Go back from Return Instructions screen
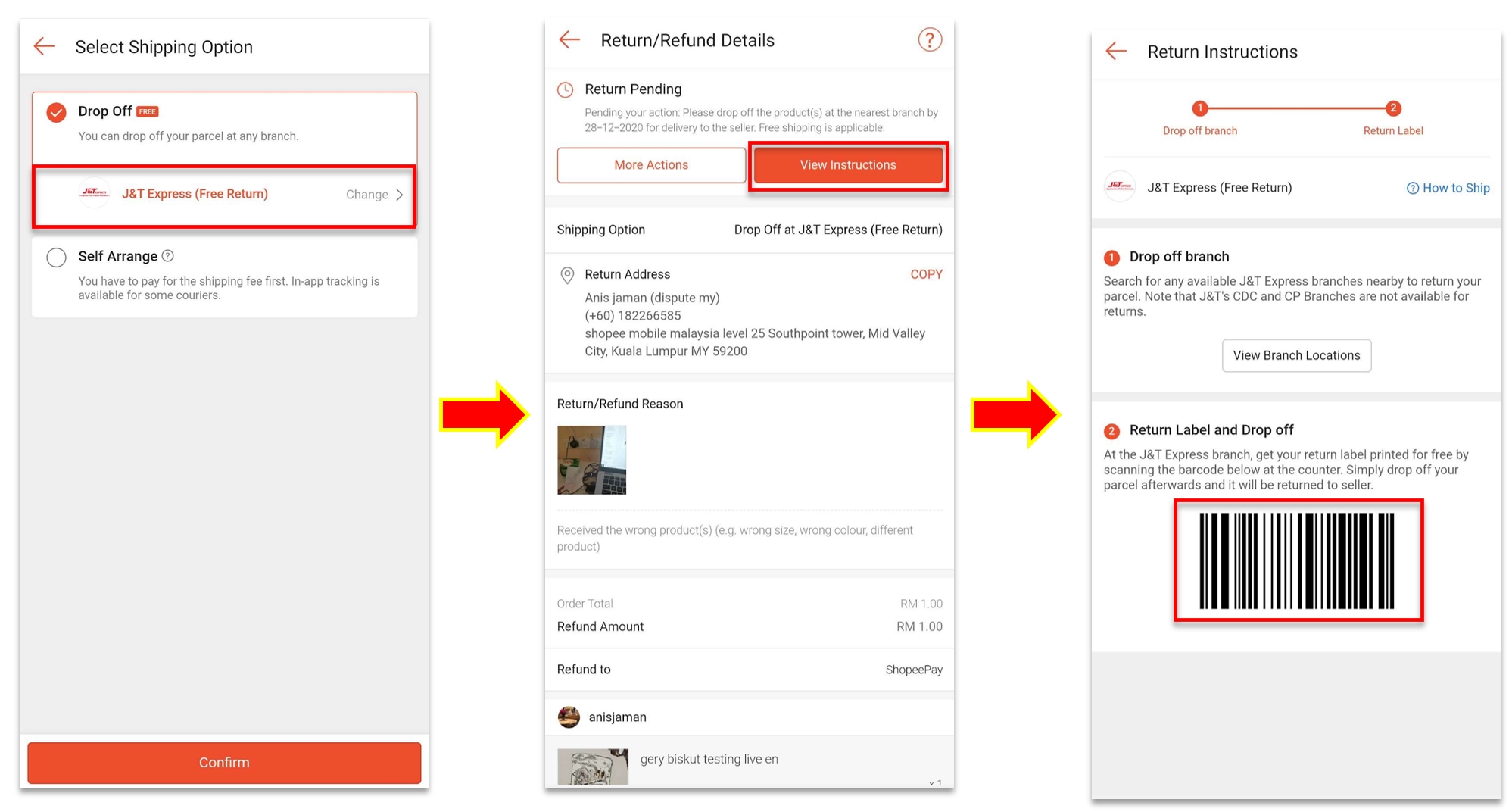This screenshot has height=812, width=1512. point(1116,52)
